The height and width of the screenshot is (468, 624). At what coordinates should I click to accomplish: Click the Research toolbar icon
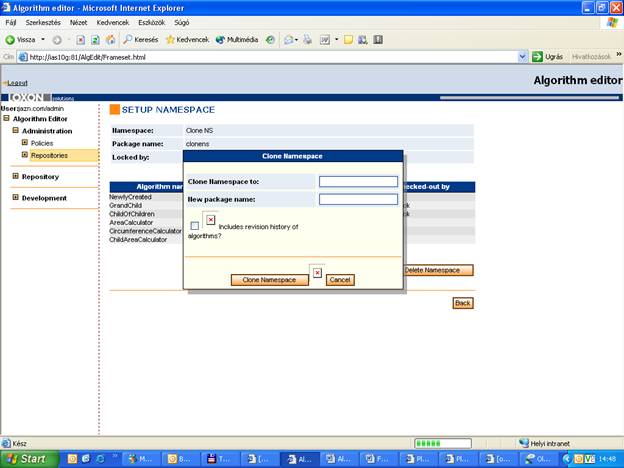363,40
